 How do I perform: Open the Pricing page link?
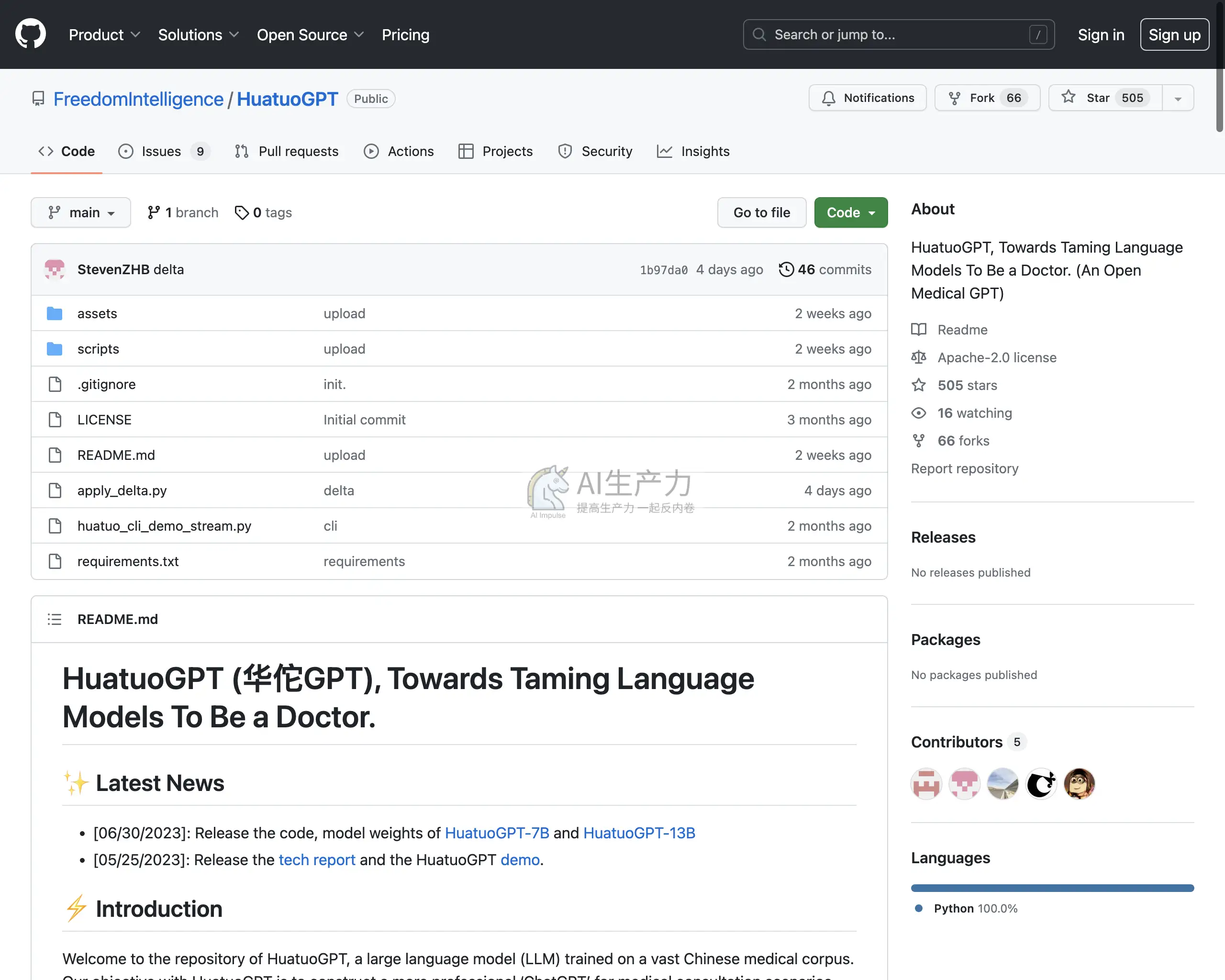coord(406,34)
